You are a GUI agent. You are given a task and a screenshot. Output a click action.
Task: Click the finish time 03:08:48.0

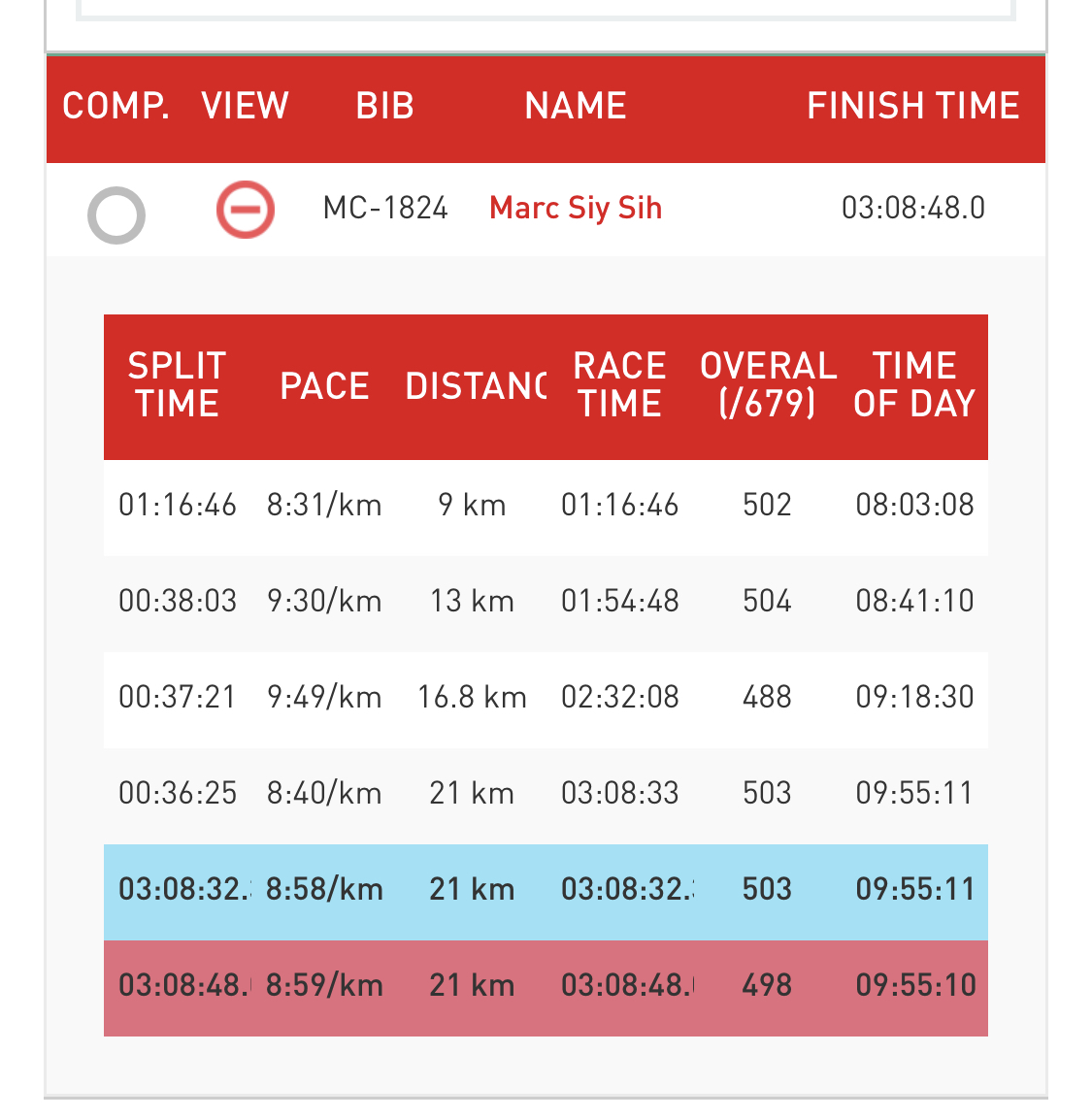(x=913, y=209)
